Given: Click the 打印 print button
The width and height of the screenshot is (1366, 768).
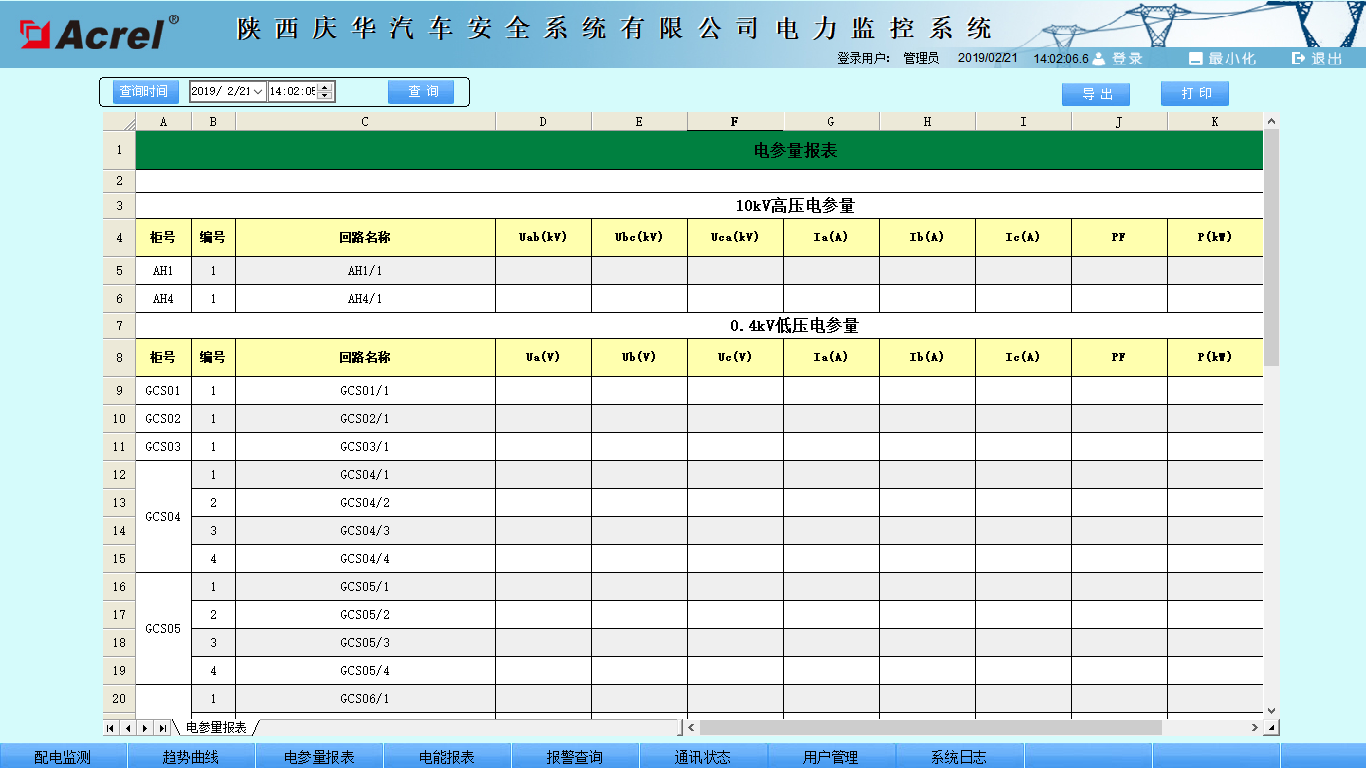Looking at the screenshot, I should (x=1195, y=94).
